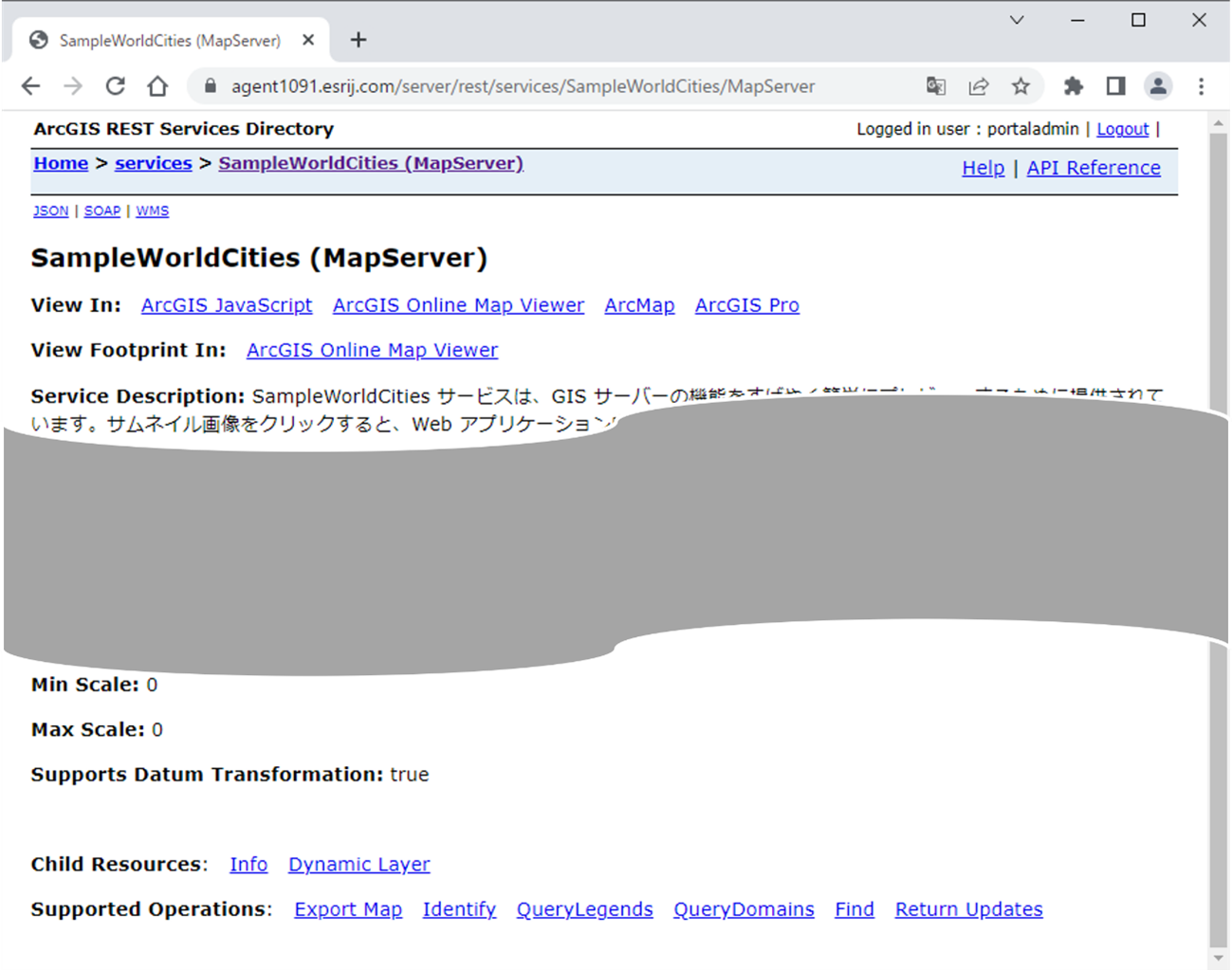Open the services breadcrumb link
Screen dimensions: 1232x970
(154, 163)
